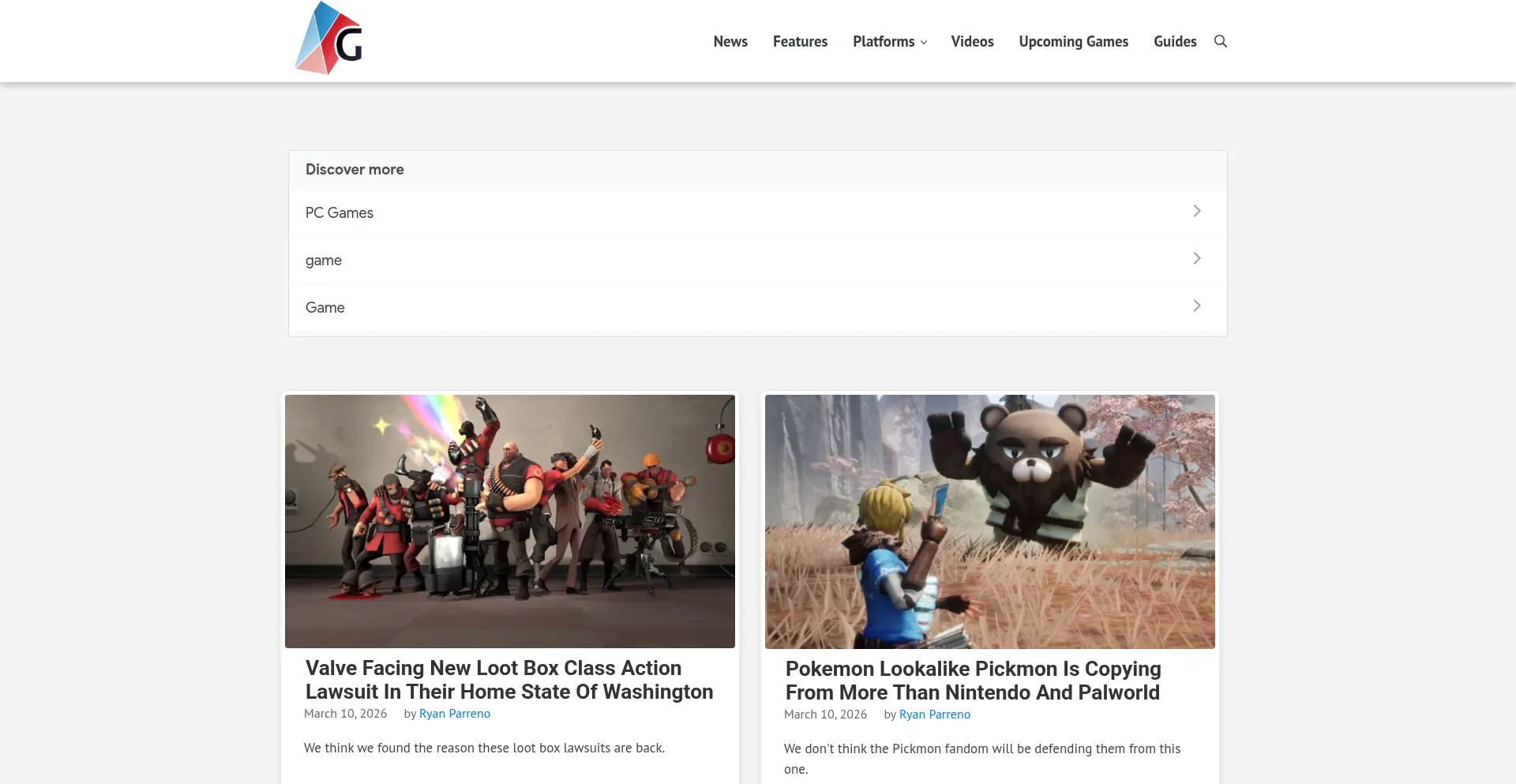
Task: Open the Features menu item
Action: pos(800,41)
